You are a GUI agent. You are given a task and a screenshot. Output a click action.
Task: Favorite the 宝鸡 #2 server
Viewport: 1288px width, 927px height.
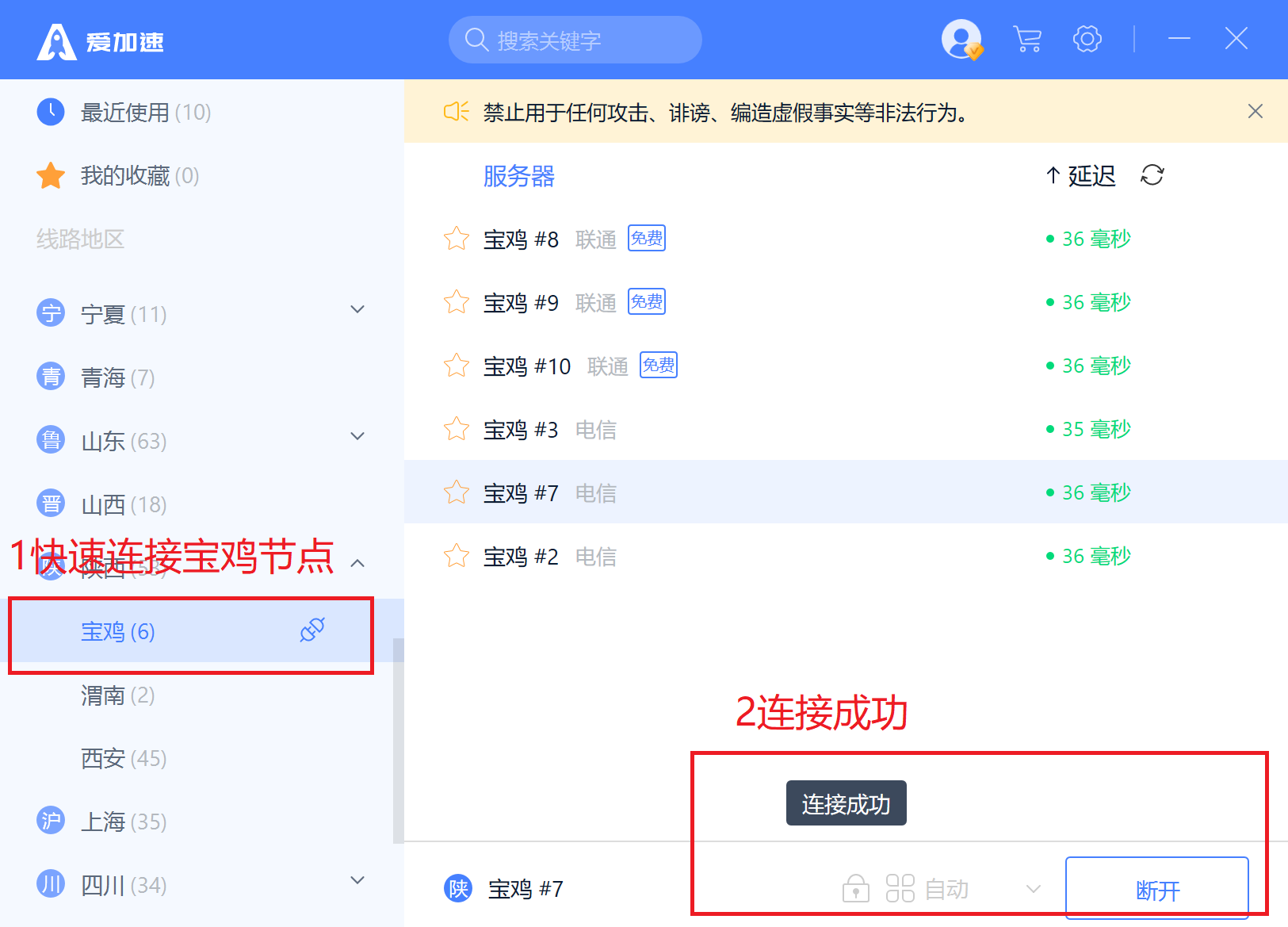tap(457, 556)
